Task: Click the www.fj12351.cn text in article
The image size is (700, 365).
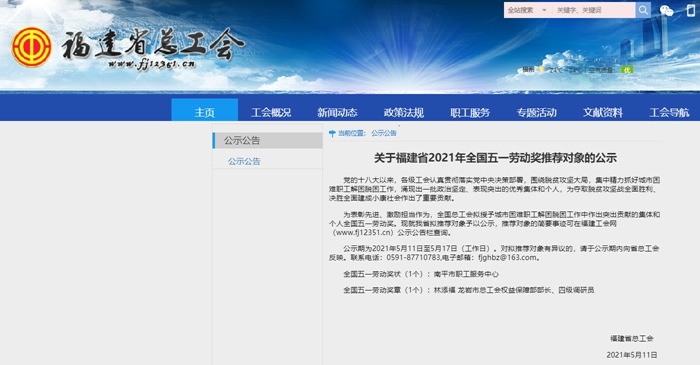Action: click(x=363, y=232)
